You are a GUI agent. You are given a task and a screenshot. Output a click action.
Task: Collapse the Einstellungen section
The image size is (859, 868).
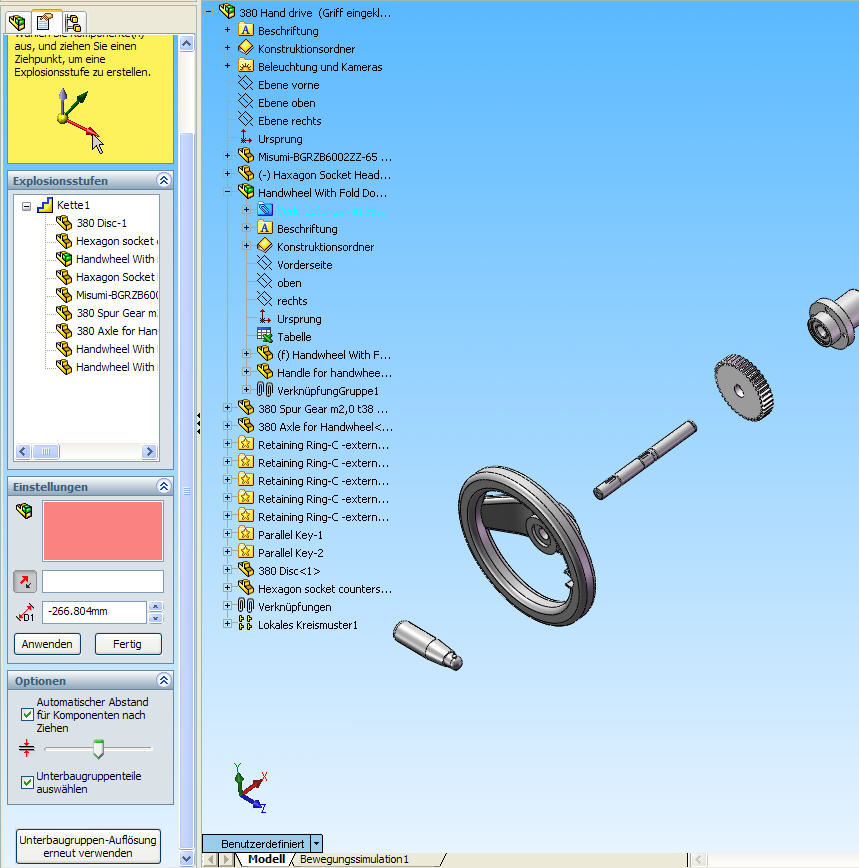[164, 486]
